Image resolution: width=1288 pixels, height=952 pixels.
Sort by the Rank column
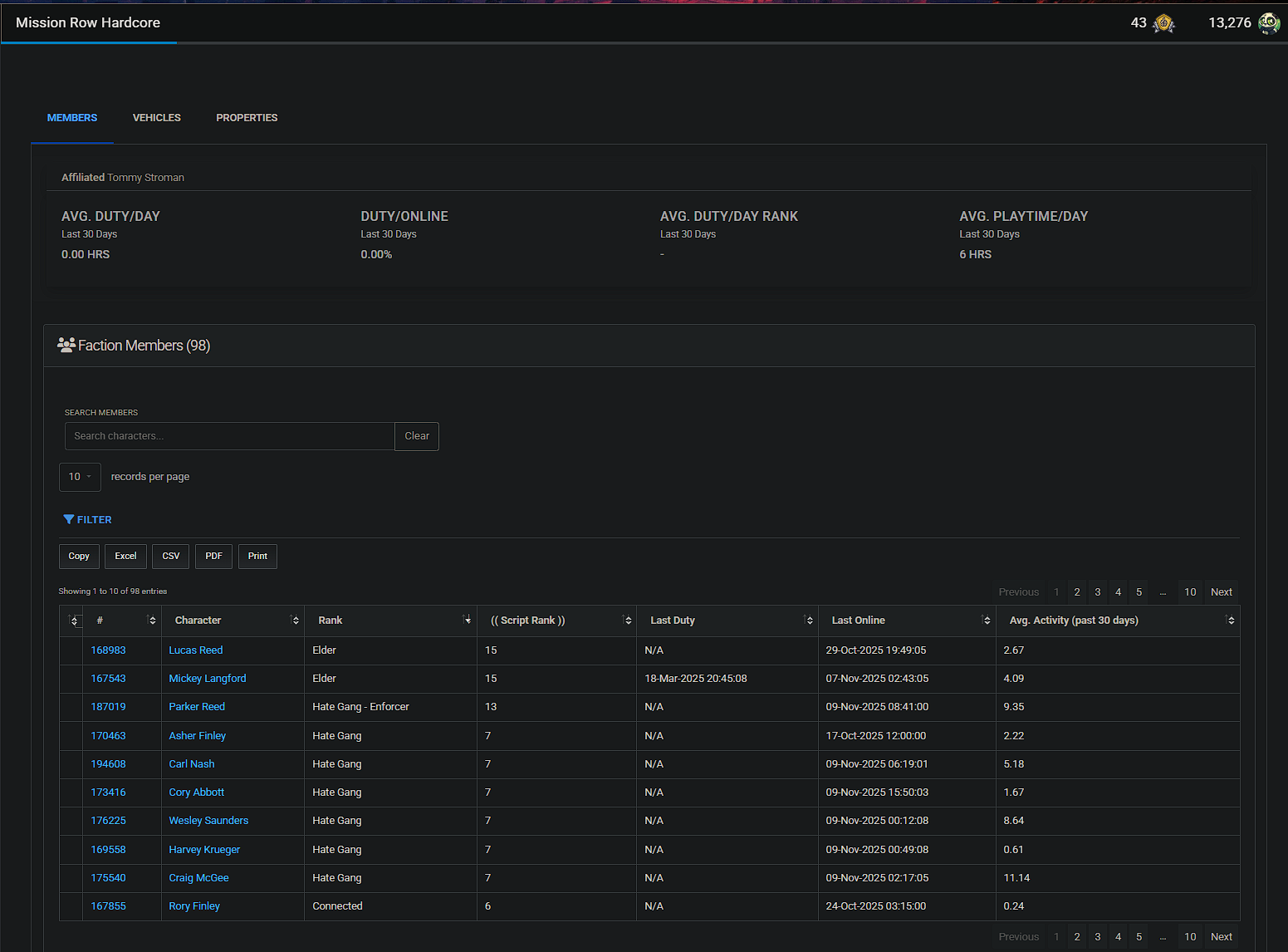[x=390, y=621]
